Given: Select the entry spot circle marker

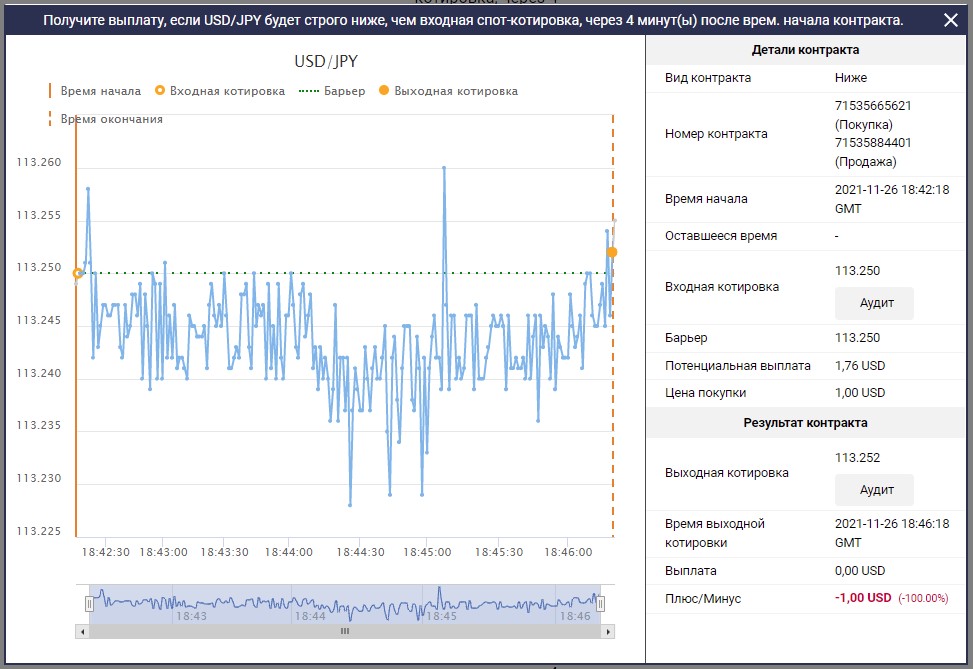Looking at the screenshot, I should tap(78, 273).
